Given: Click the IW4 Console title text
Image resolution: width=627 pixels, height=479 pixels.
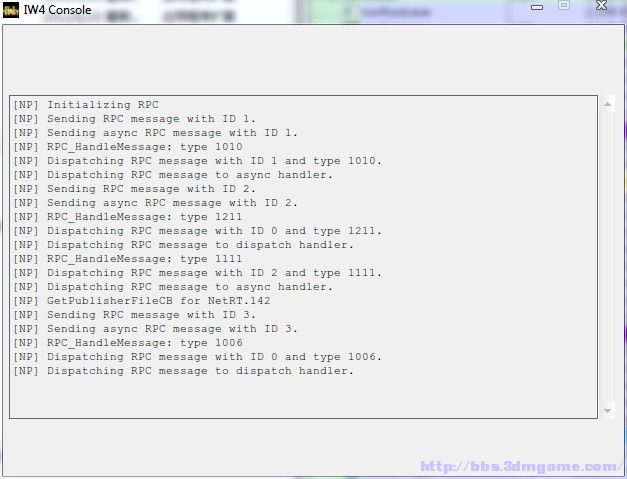Looking at the screenshot, I should tap(58, 10).
